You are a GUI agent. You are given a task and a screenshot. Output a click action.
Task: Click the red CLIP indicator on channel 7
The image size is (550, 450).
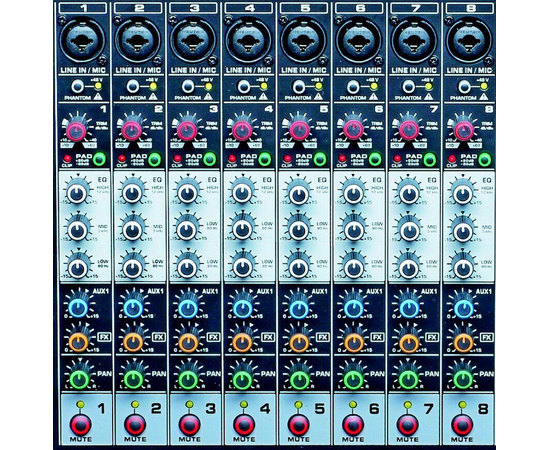[x=397, y=158]
